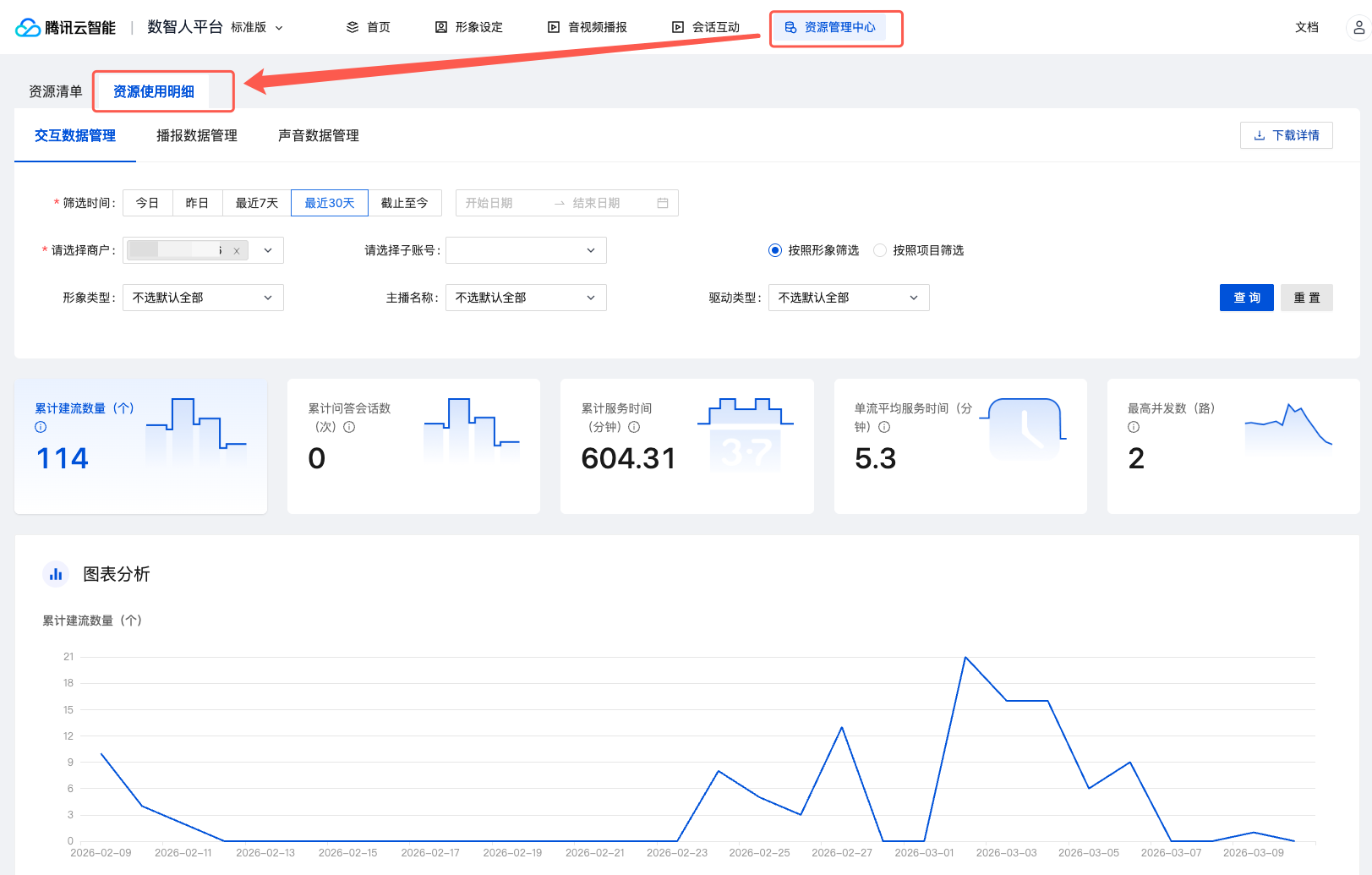Click info icon under 累计建流数量 card
This screenshot has height=875, width=1372.
(x=41, y=427)
